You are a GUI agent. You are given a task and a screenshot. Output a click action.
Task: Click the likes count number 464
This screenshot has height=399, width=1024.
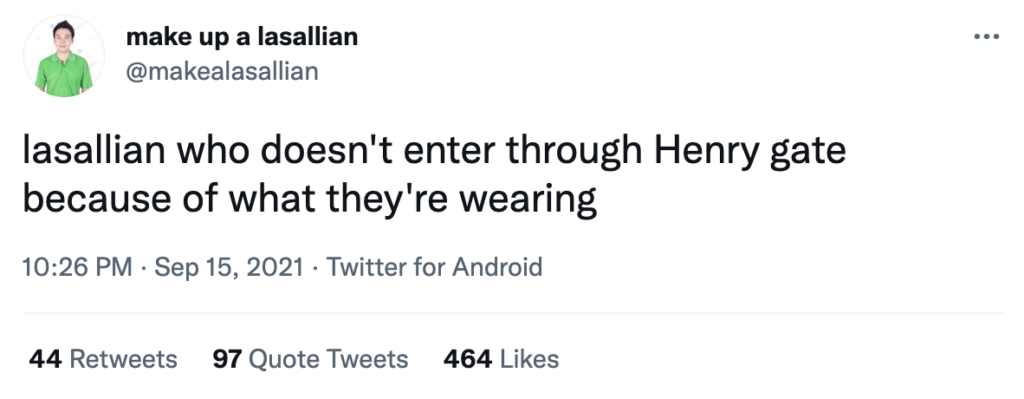468,359
